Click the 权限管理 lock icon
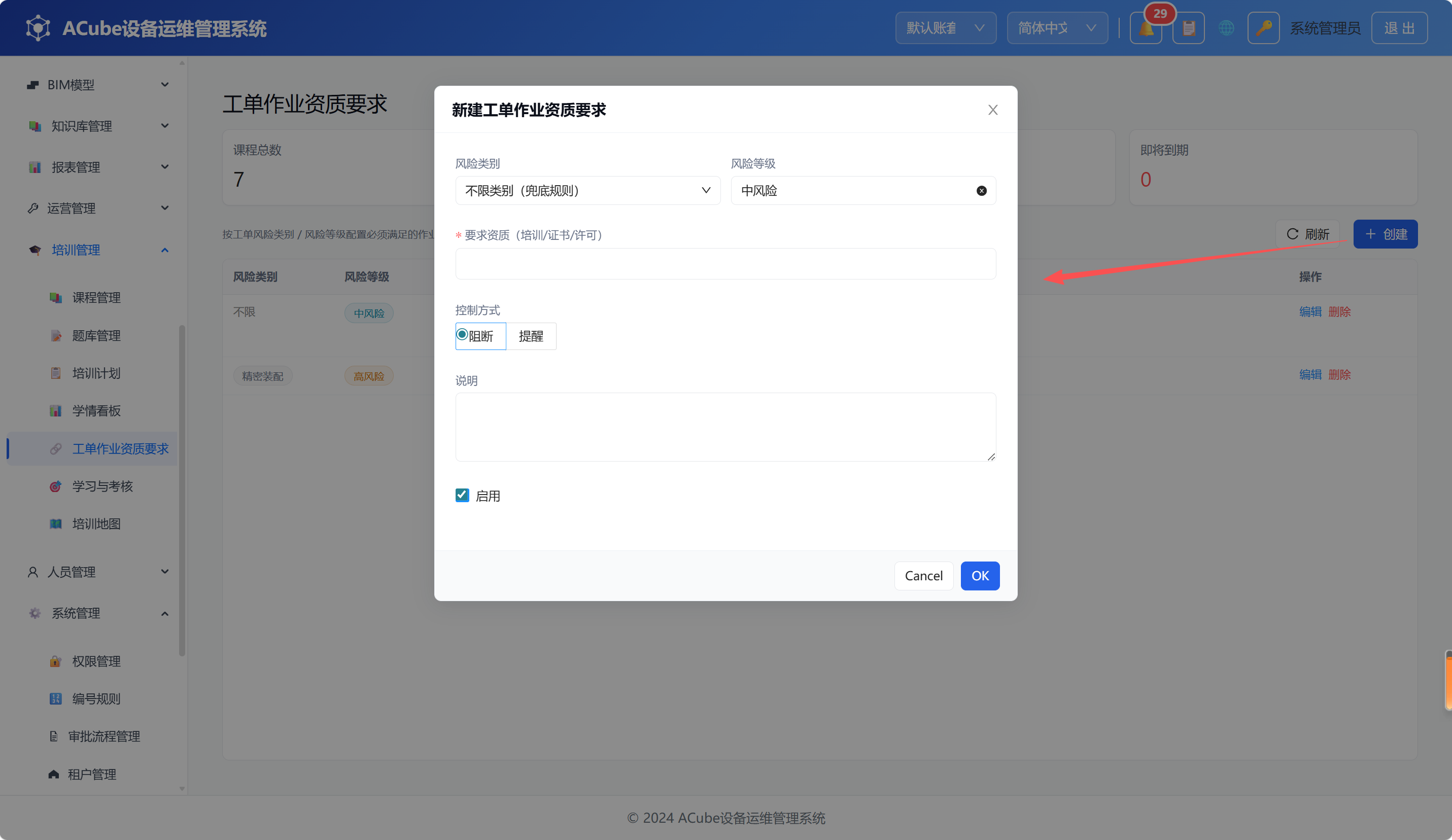Screen dimensions: 1452x840 point(55,661)
